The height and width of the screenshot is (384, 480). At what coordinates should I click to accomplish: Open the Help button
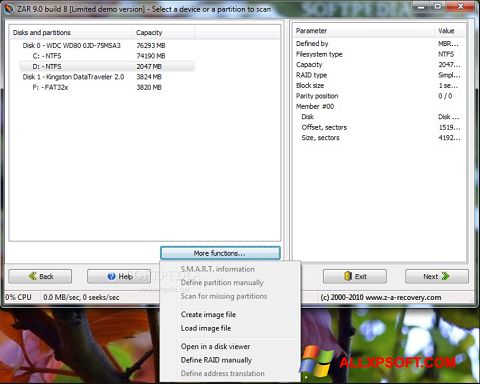pyautogui.click(x=119, y=276)
